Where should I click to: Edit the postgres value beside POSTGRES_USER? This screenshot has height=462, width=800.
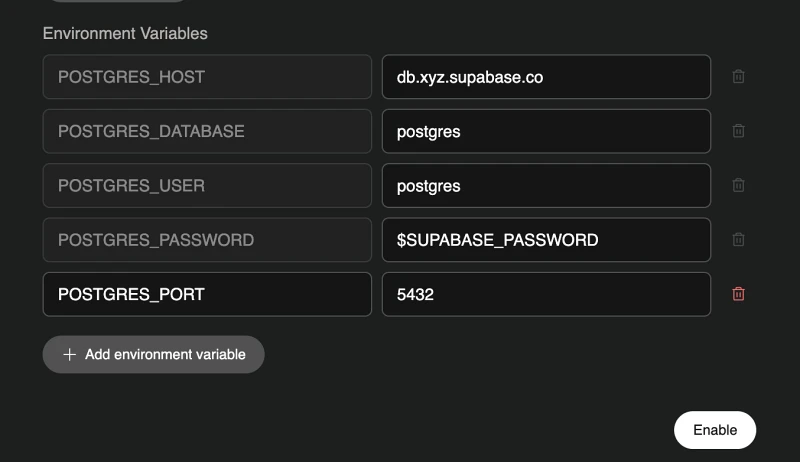546,186
